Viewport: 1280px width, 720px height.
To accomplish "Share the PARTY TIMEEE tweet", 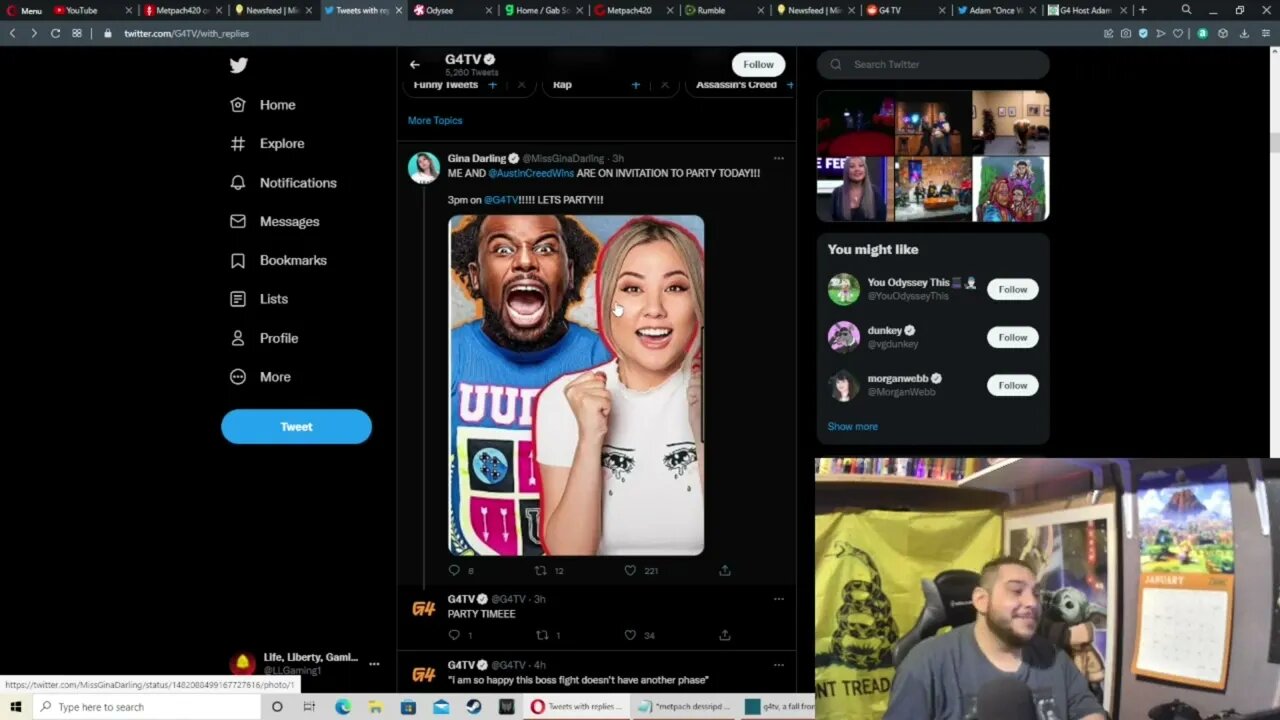I will (x=725, y=635).
